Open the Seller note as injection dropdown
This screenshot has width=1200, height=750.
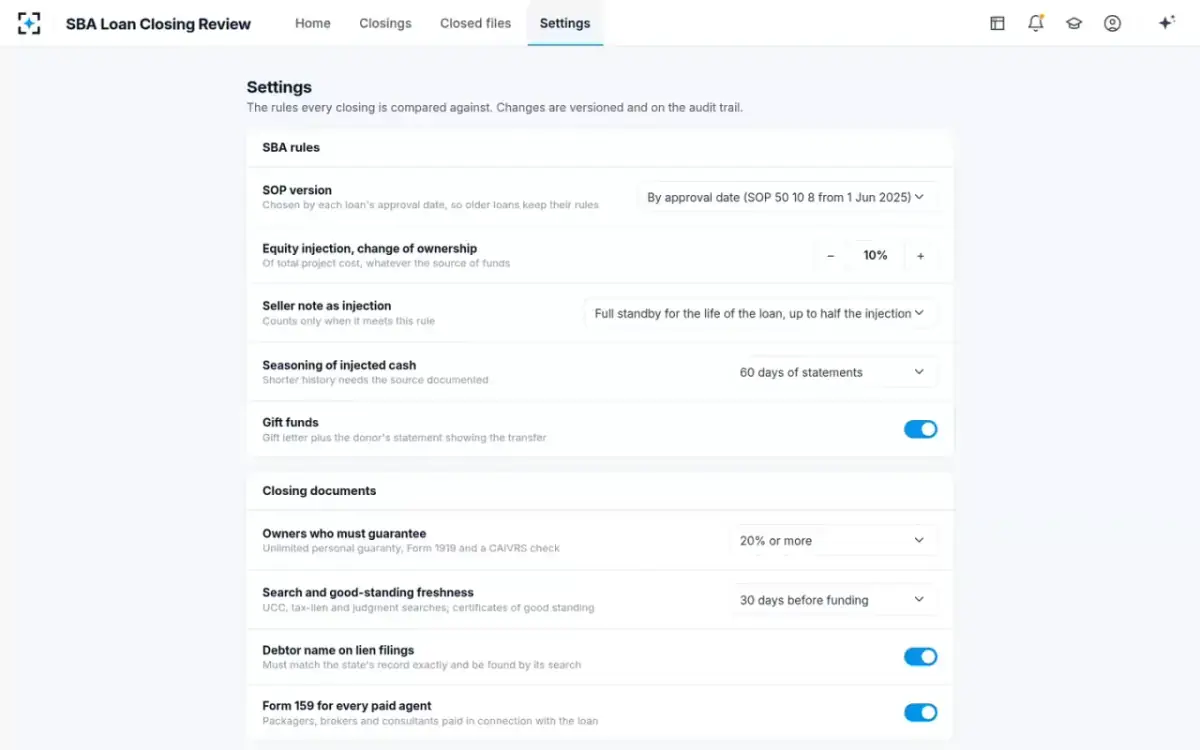click(x=760, y=313)
